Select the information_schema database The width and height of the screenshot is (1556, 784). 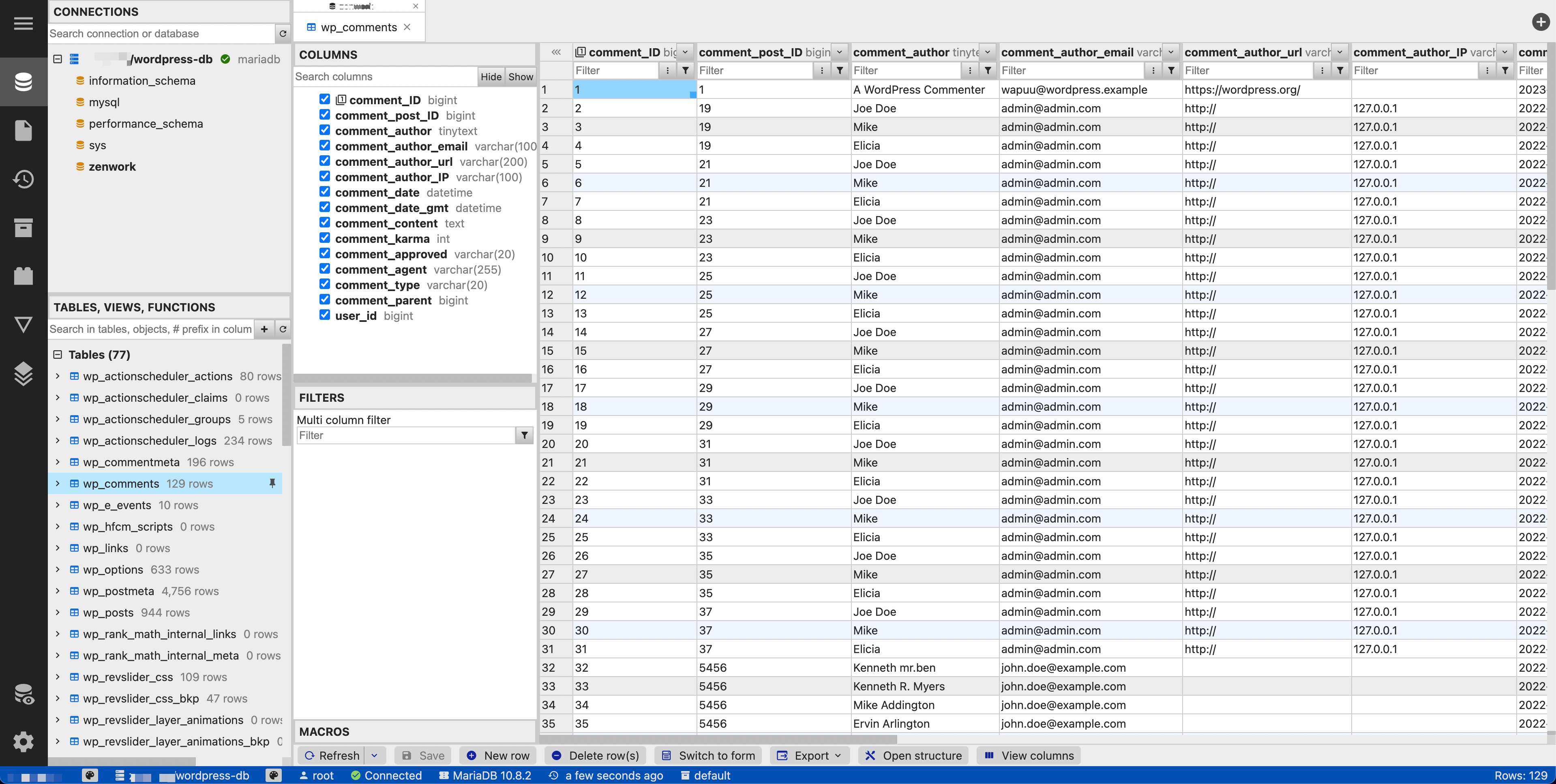coord(142,81)
